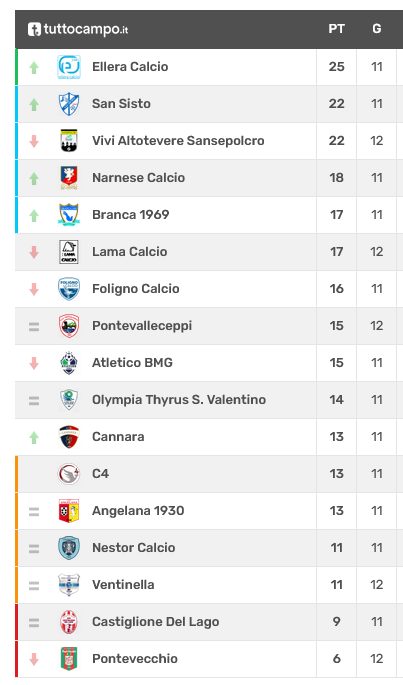
Task: Open the Pontevalleceppi team badge
Action: coord(69,325)
